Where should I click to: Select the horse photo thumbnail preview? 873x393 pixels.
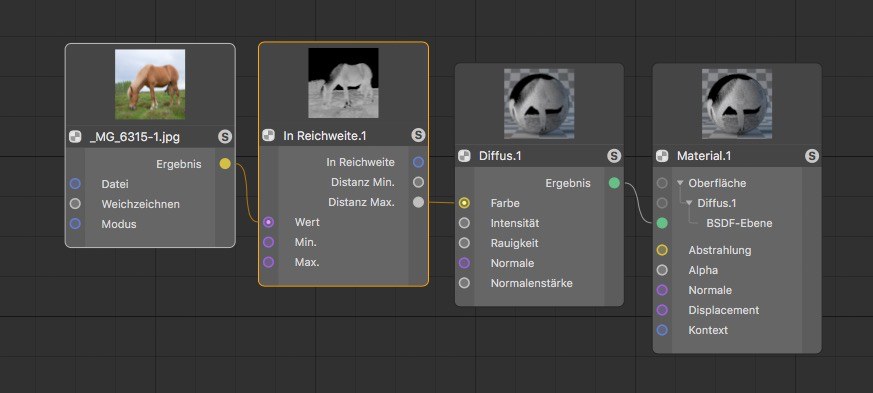click(x=150, y=84)
